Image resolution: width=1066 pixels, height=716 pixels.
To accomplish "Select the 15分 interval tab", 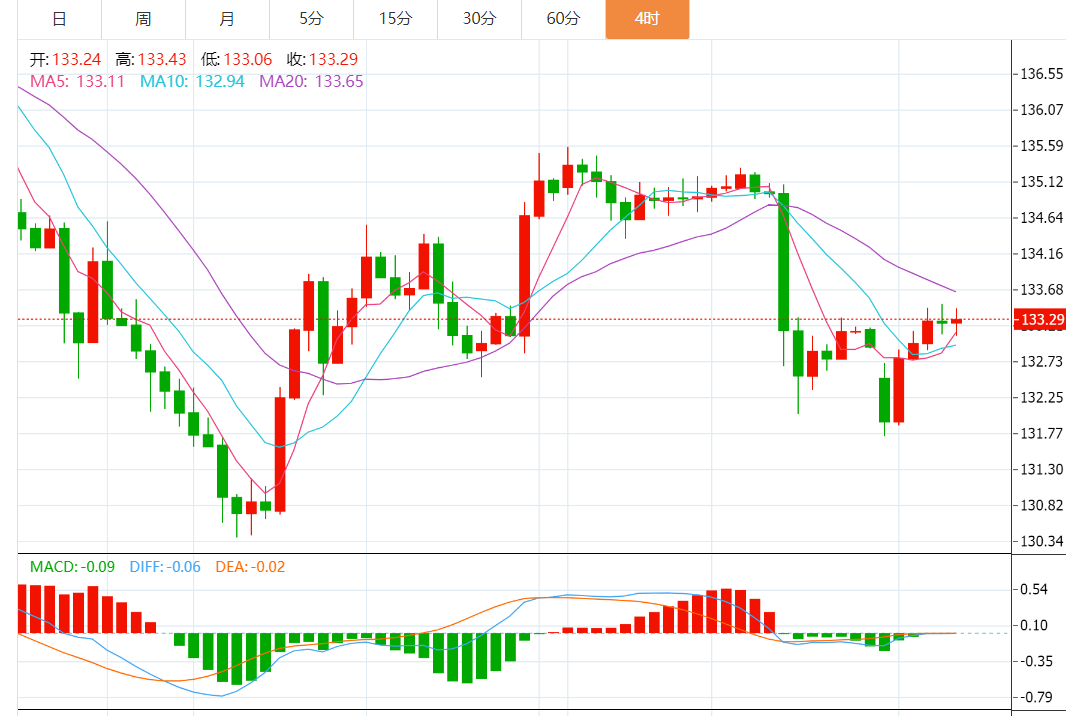I will click(396, 19).
